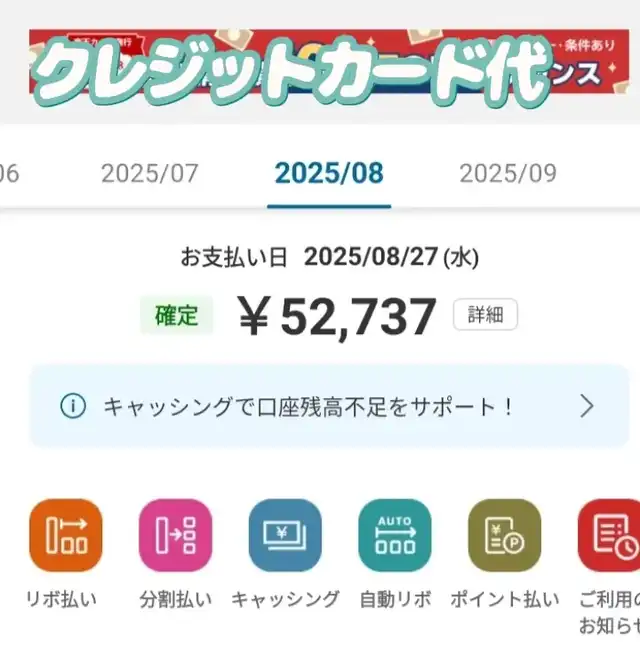
Task: Select the 2025/08 month tab
Action: tap(329, 173)
